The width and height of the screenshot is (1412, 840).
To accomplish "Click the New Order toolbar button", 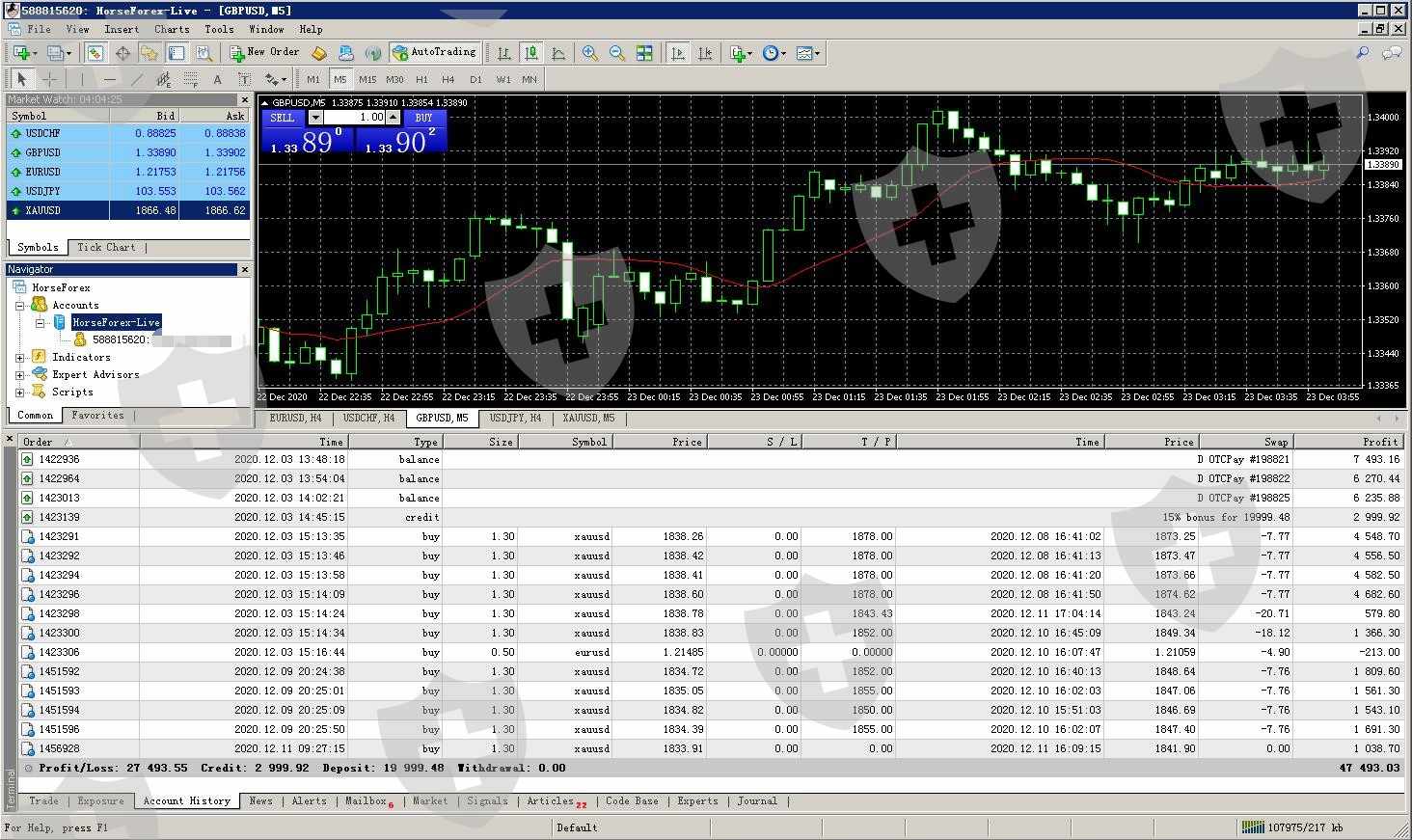I will [x=265, y=53].
